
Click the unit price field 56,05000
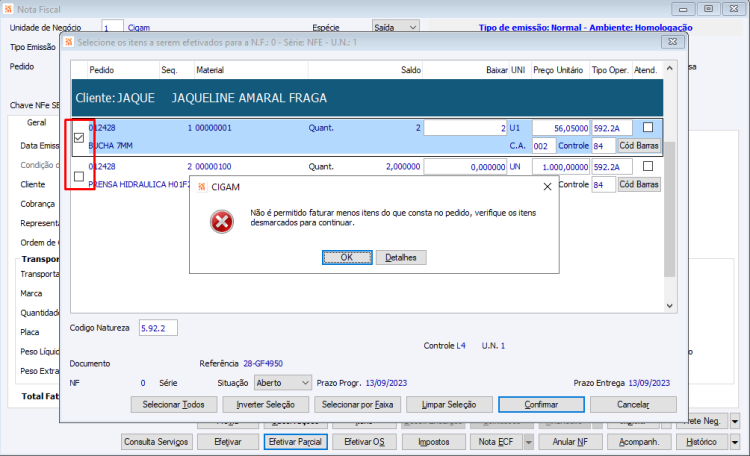[x=561, y=128]
